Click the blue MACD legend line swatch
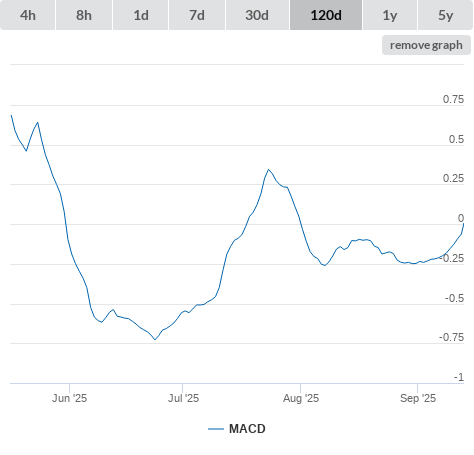Screen dimensions: 474x455 [216, 429]
